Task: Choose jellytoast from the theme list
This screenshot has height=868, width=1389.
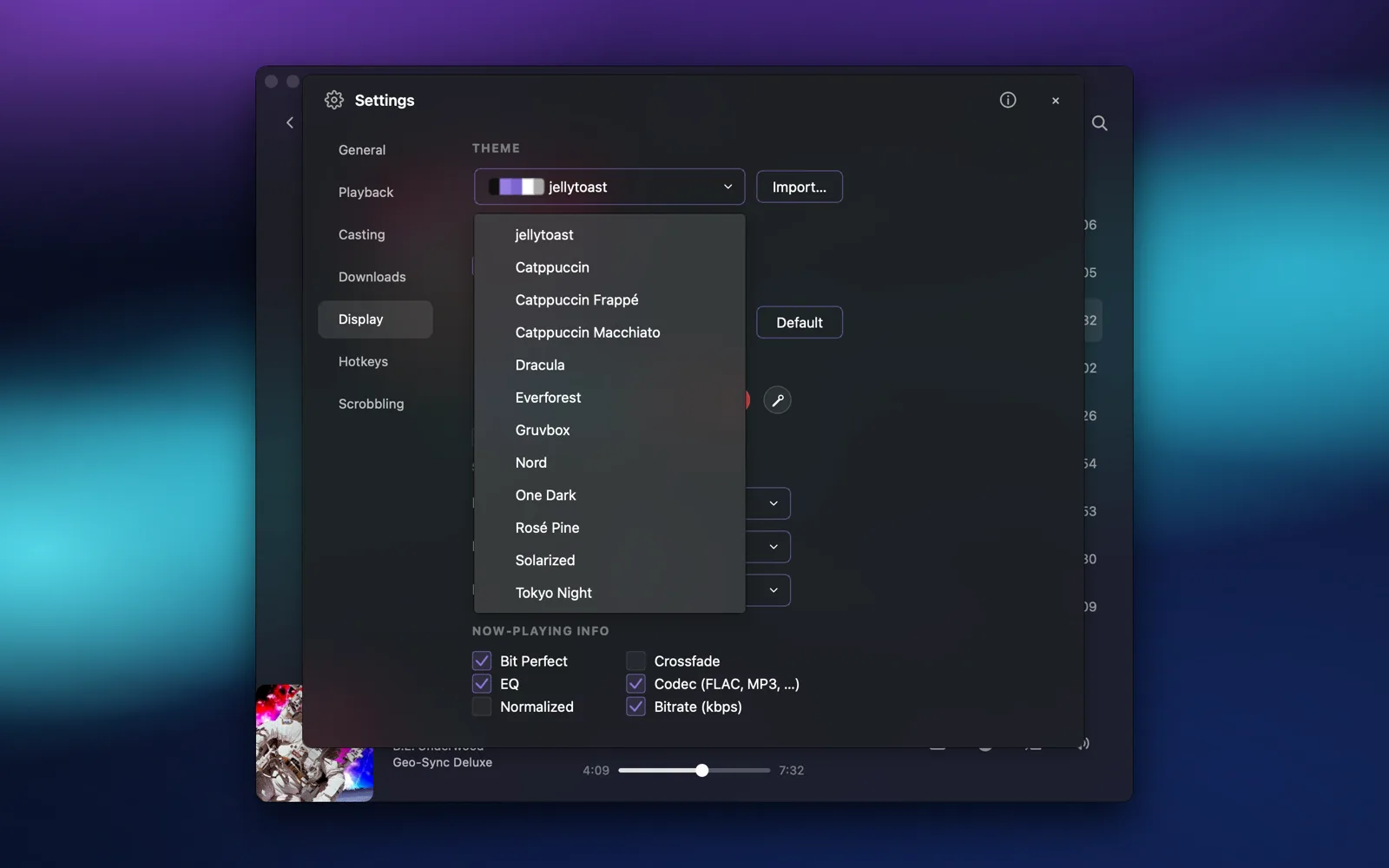Action: (x=609, y=235)
